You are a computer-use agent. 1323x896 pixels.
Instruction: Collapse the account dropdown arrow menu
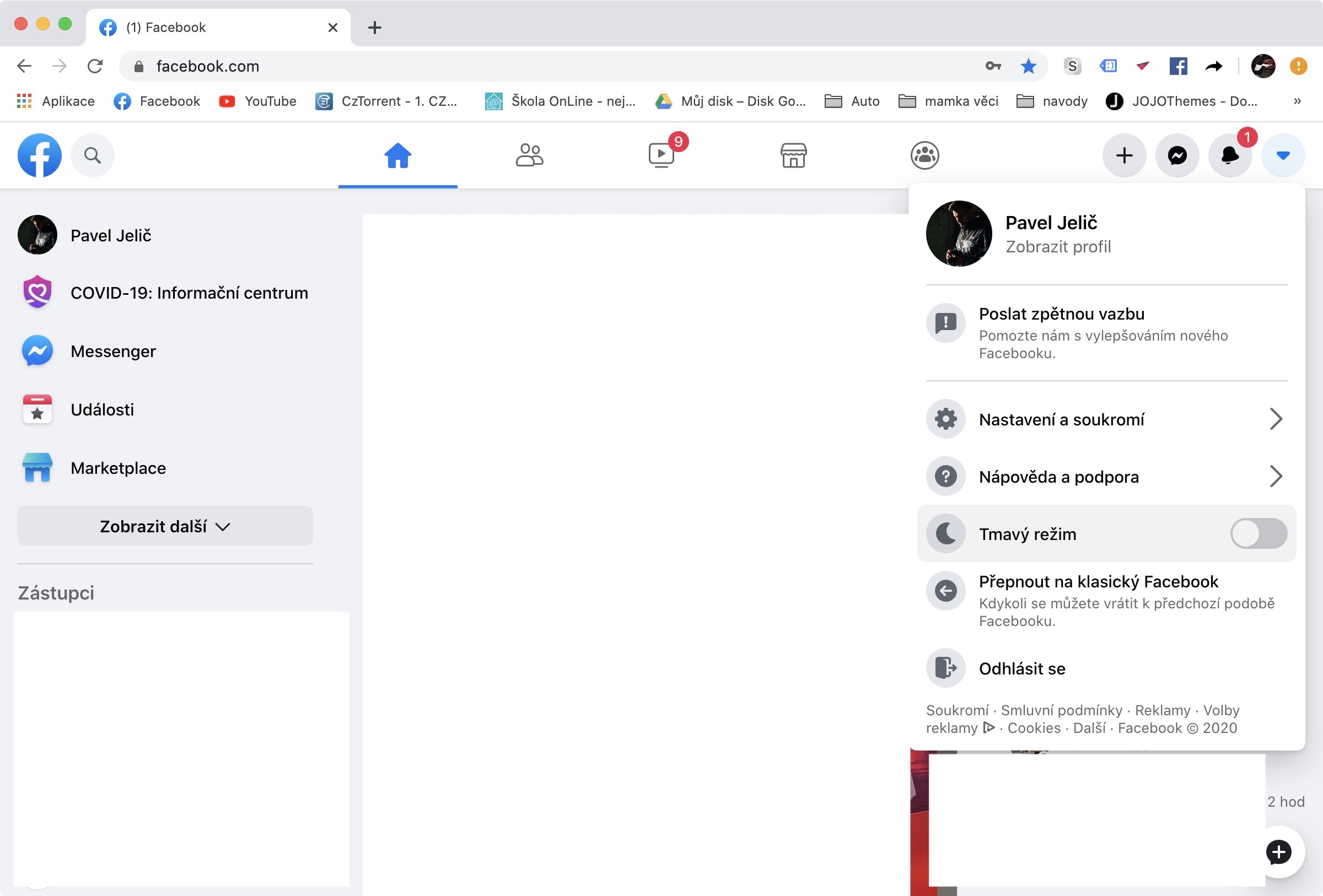(1283, 155)
